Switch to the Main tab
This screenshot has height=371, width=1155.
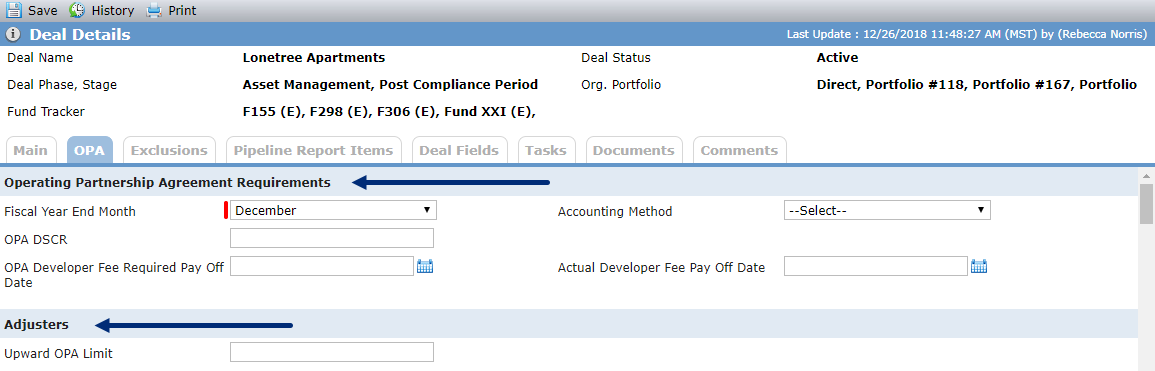click(x=31, y=150)
